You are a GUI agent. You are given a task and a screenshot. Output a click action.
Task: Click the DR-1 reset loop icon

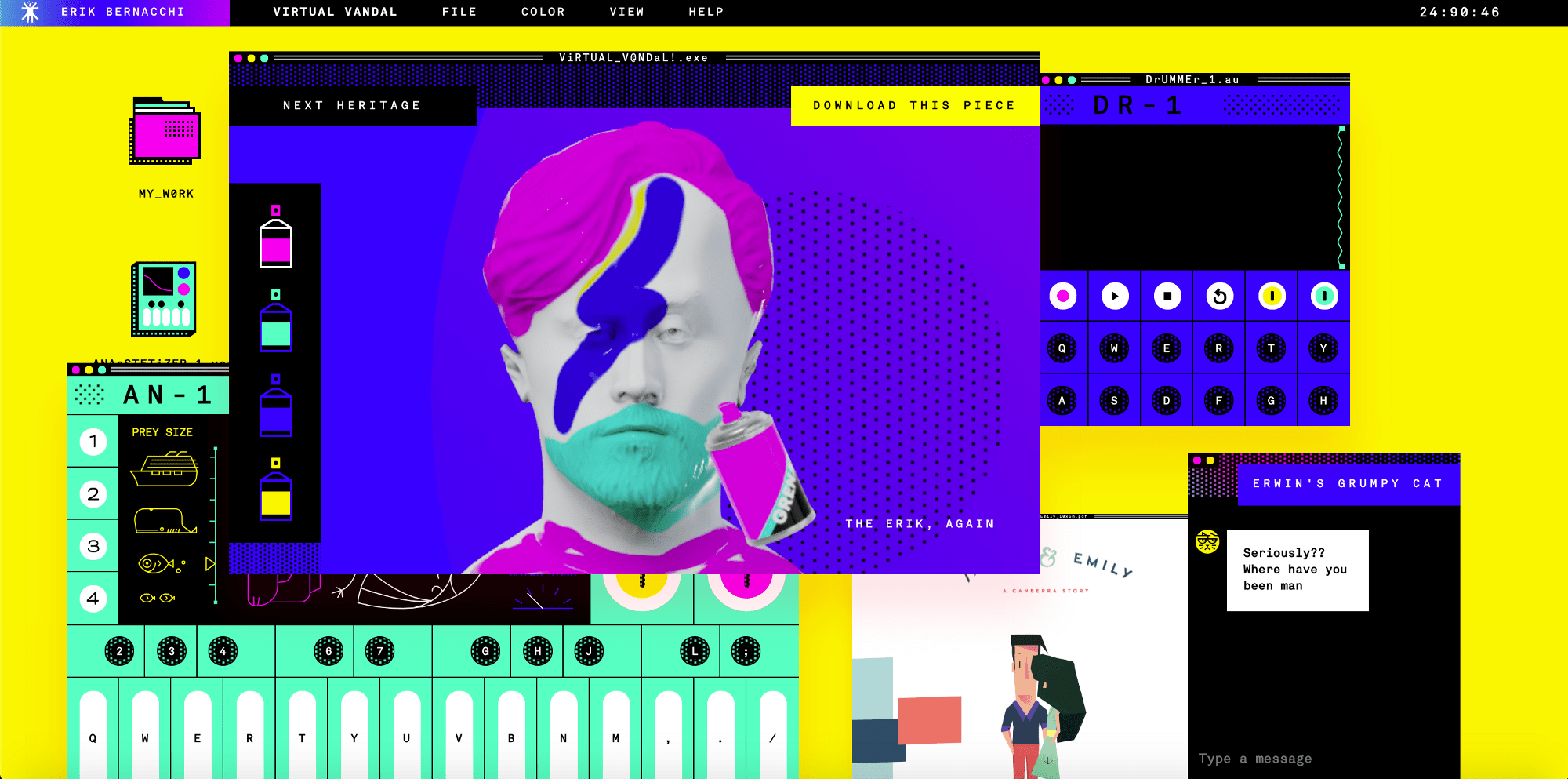(x=1219, y=296)
